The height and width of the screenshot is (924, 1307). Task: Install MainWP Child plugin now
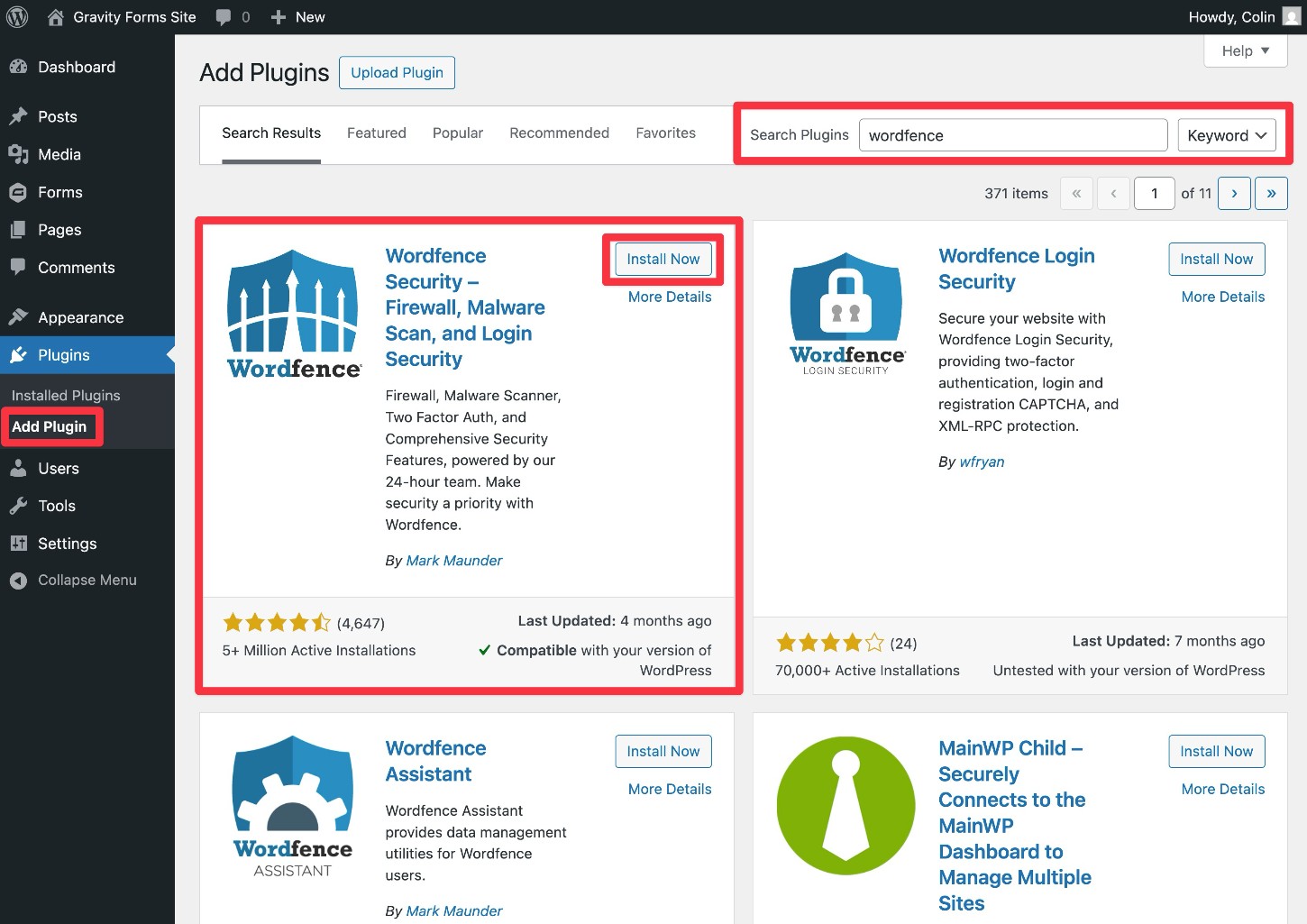[1217, 751]
